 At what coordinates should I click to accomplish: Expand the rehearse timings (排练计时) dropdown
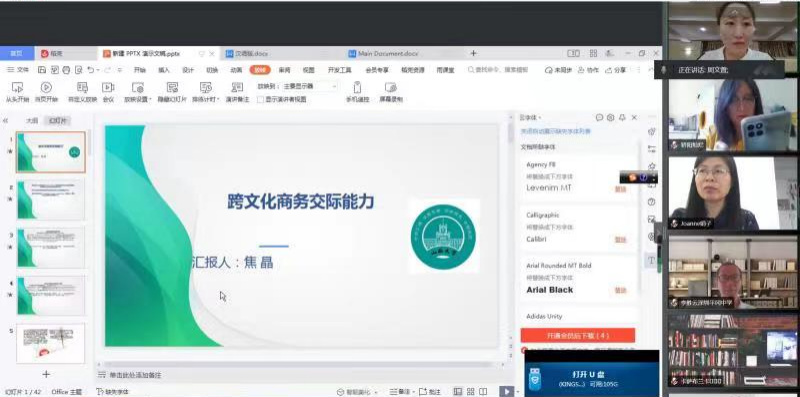point(218,100)
